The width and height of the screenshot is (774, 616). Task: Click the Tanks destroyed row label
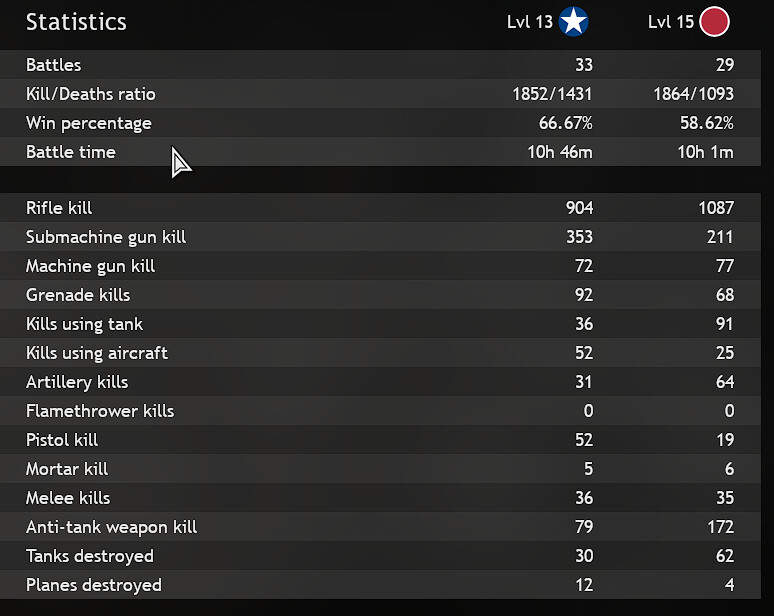tap(90, 556)
